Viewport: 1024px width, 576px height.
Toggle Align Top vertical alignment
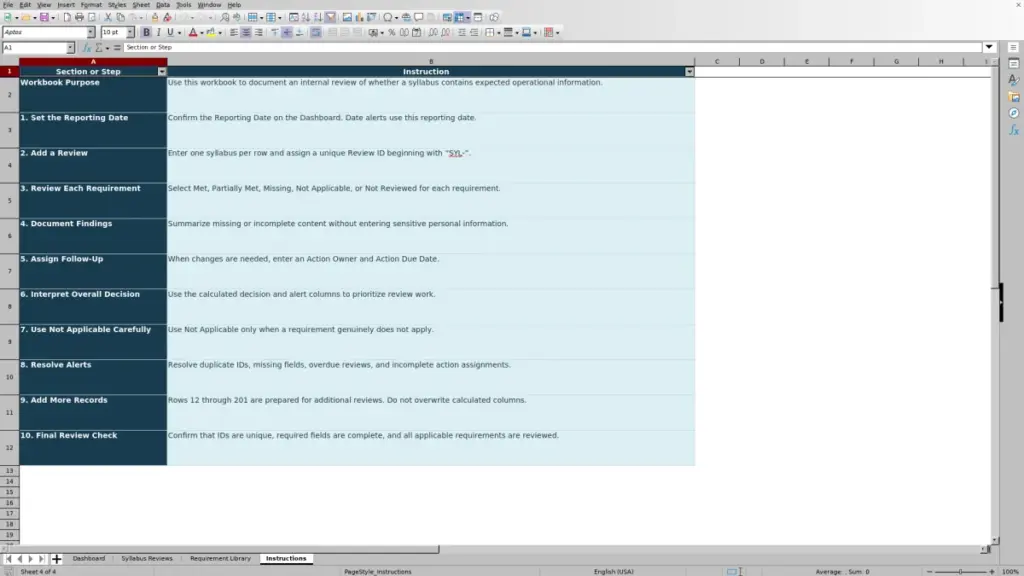(274, 32)
